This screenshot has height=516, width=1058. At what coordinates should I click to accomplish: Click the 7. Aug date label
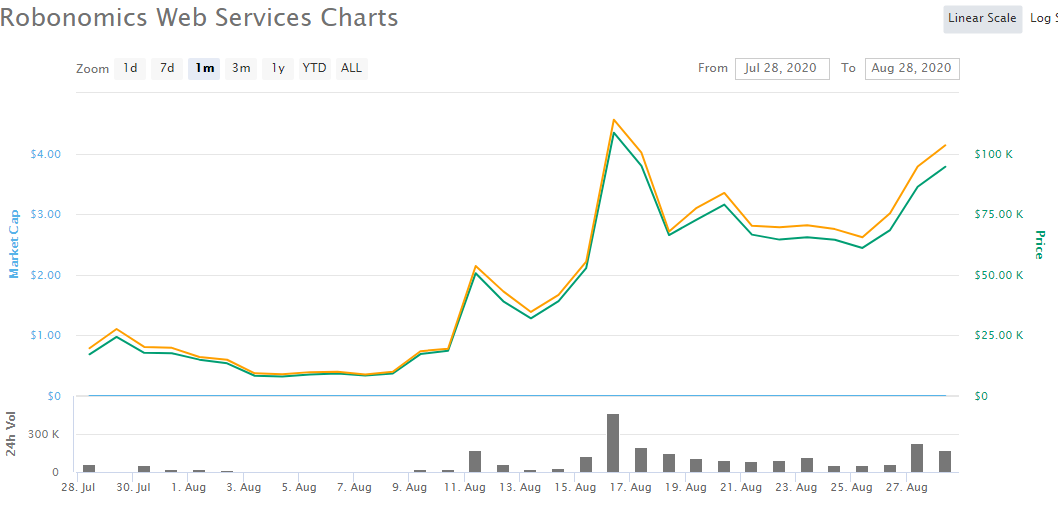[355, 487]
